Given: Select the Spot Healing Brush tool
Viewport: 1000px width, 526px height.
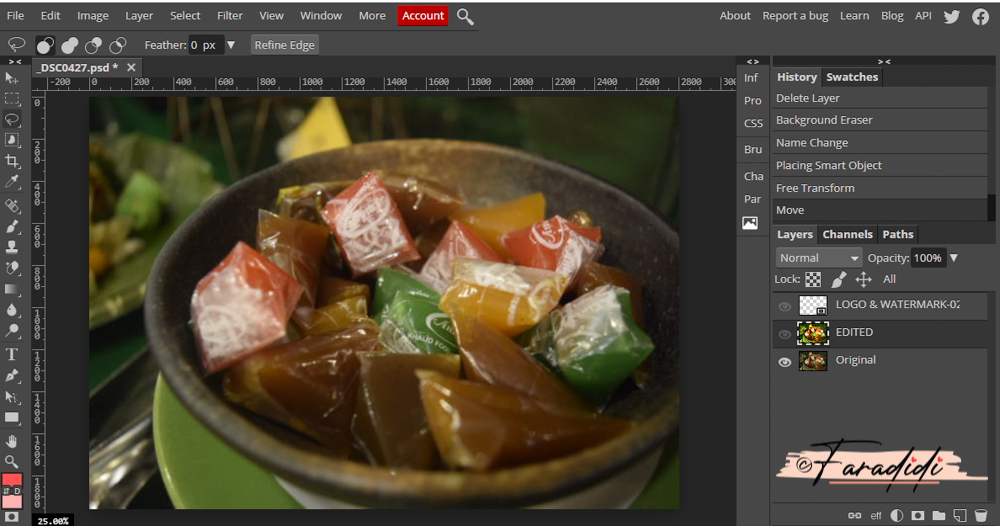Looking at the screenshot, I should [x=11, y=205].
